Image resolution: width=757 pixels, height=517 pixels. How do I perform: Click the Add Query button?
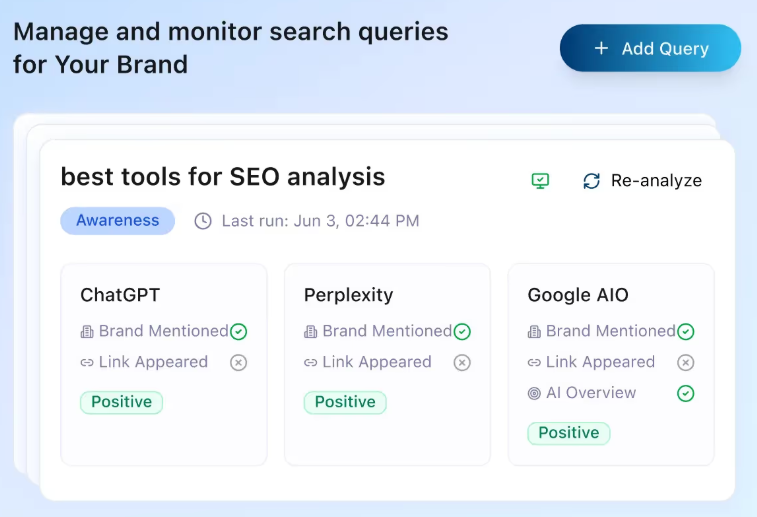tap(650, 48)
